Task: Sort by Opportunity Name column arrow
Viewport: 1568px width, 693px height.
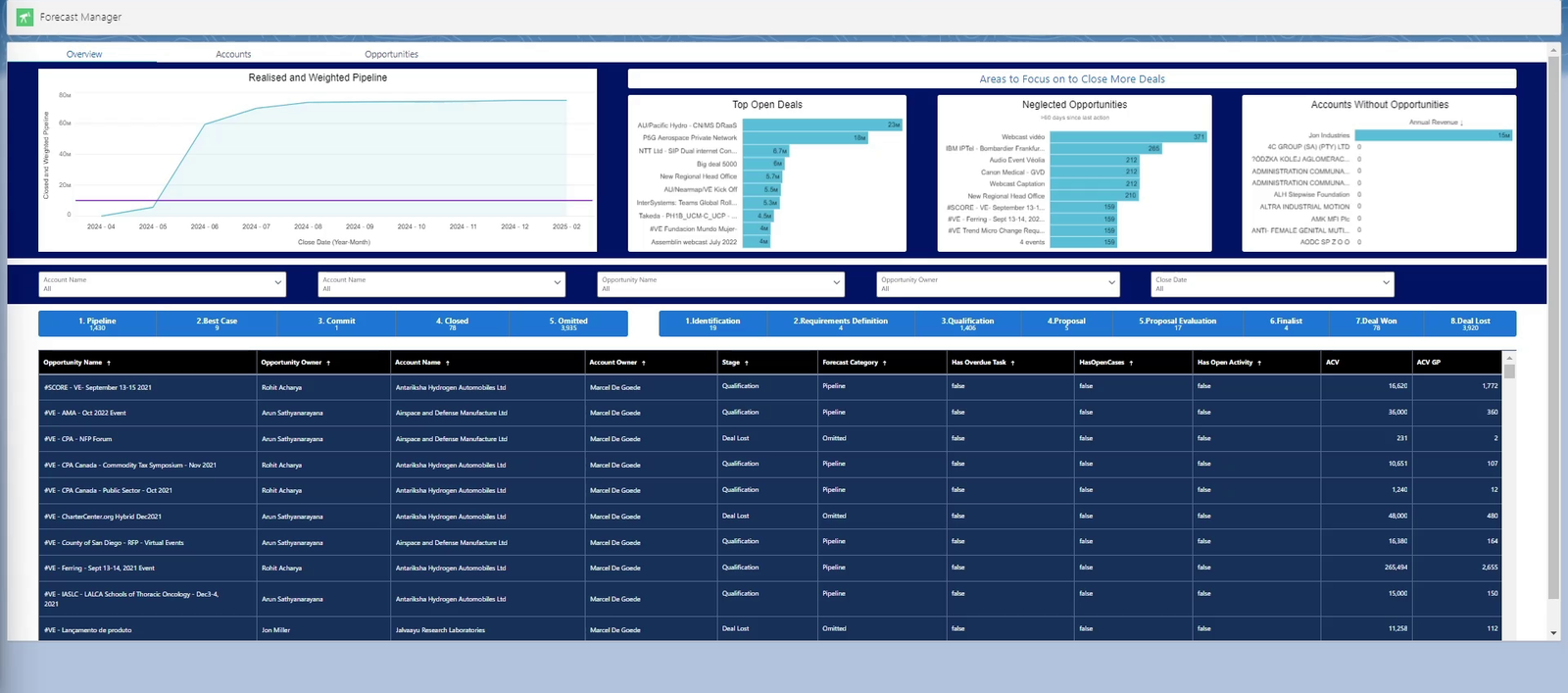Action: point(109,363)
